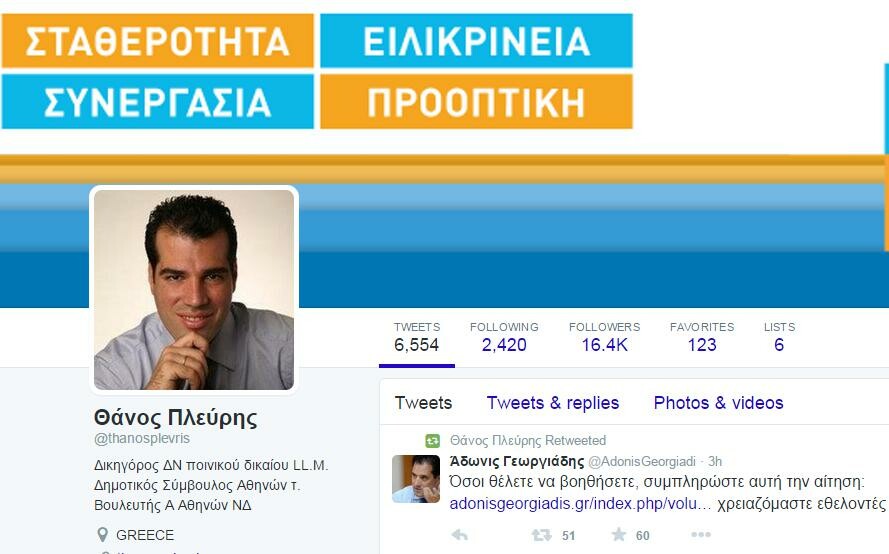The height and width of the screenshot is (554, 889).
Task: Open the Following count 2,420
Action: click(504, 337)
